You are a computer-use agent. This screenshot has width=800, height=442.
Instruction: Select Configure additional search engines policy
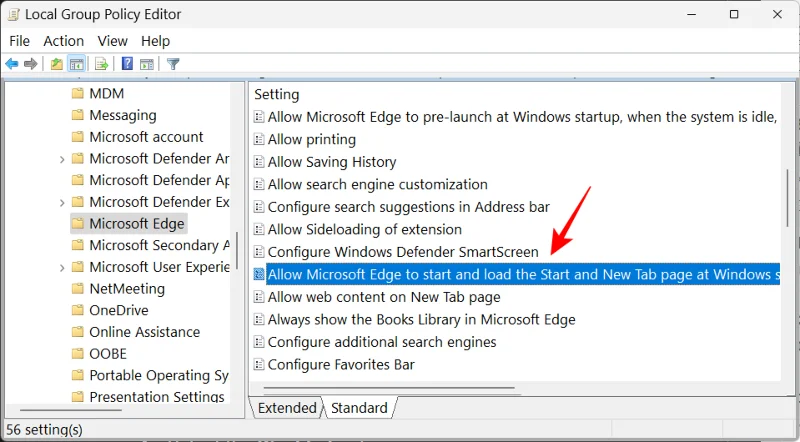pyautogui.click(x=382, y=342)
